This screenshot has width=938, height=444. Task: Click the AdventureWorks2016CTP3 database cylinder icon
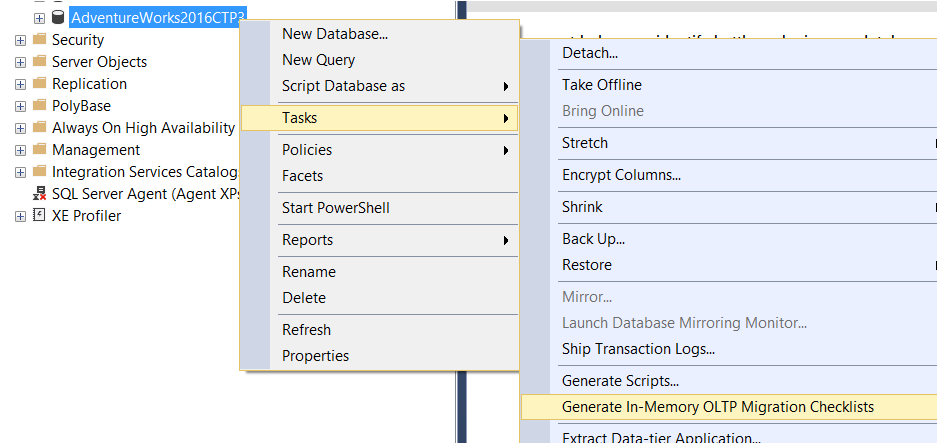coord(58,17)
